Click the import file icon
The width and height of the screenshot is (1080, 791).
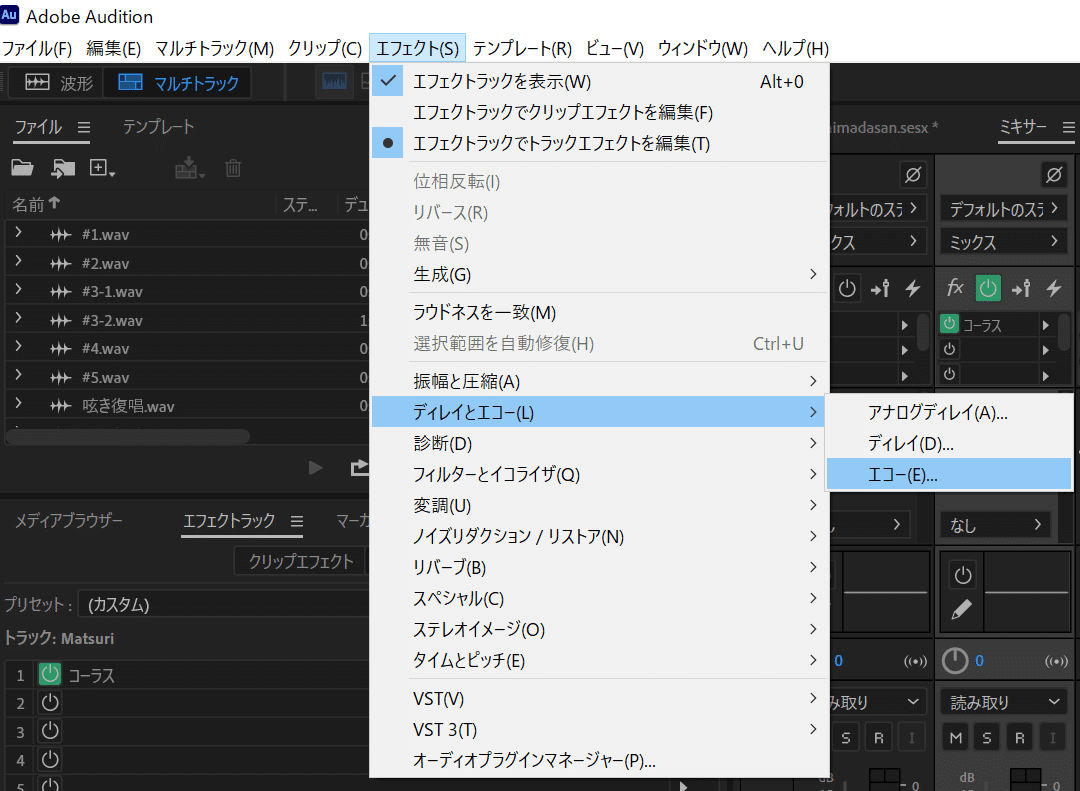pos(63,168)
